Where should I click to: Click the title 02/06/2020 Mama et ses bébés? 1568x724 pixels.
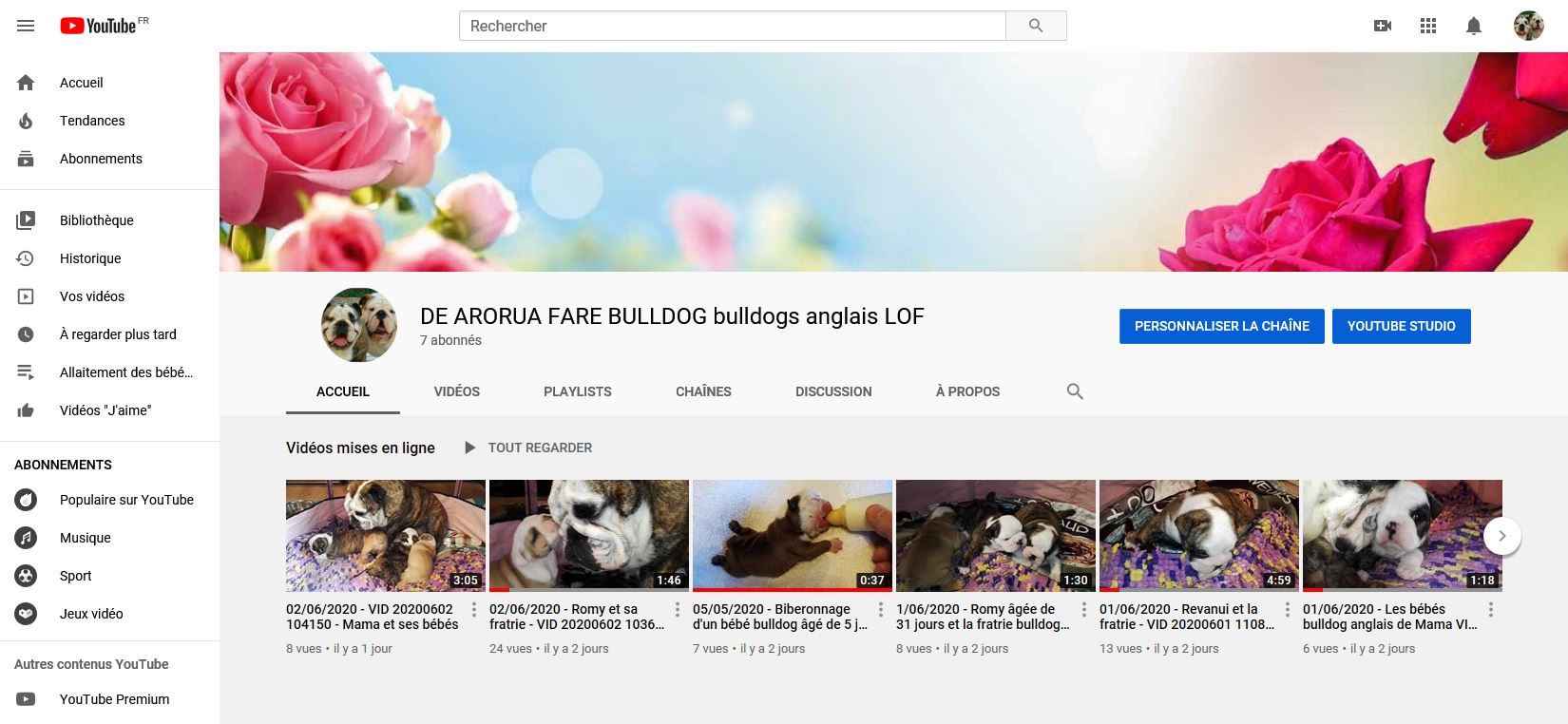(x=373, y=617)
